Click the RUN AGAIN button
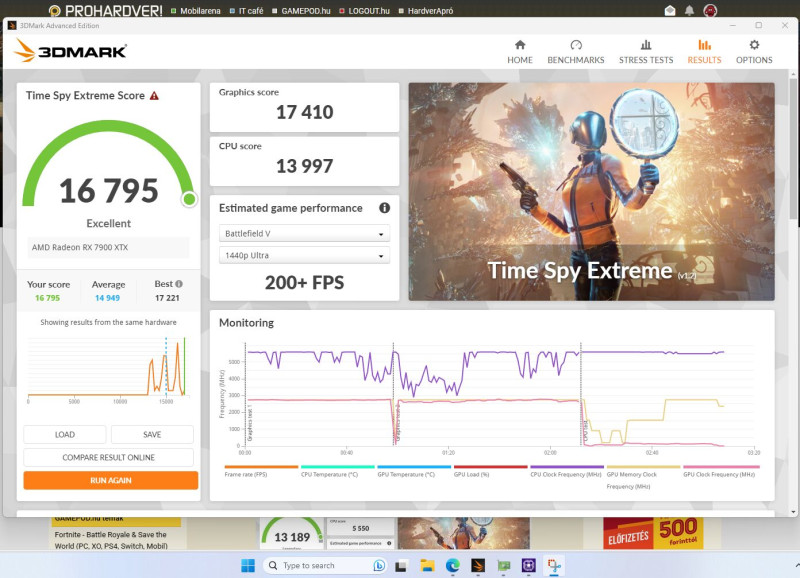 (x=111, y=480)
